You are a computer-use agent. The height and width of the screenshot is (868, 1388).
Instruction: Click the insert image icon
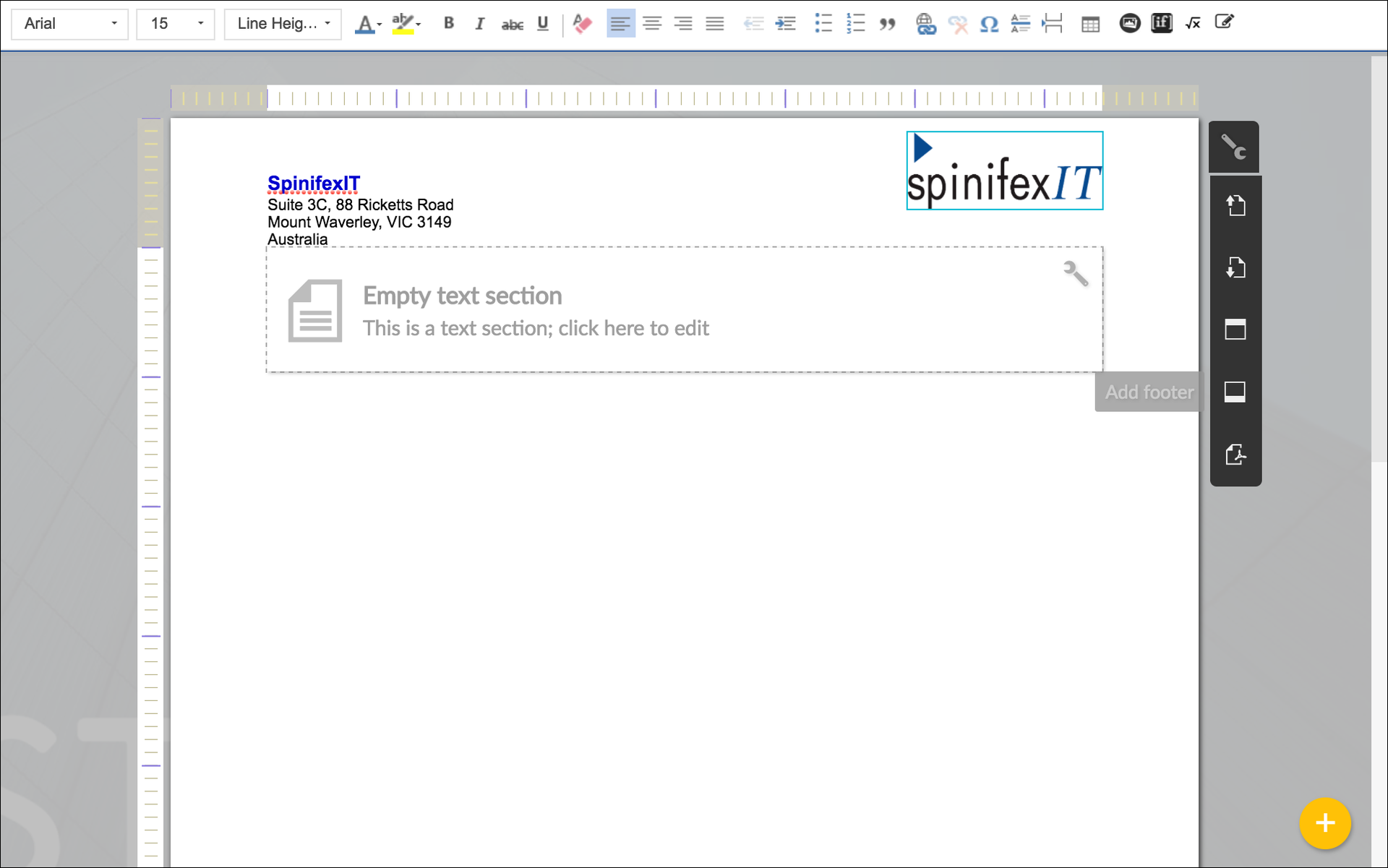tap(1129, 23)
